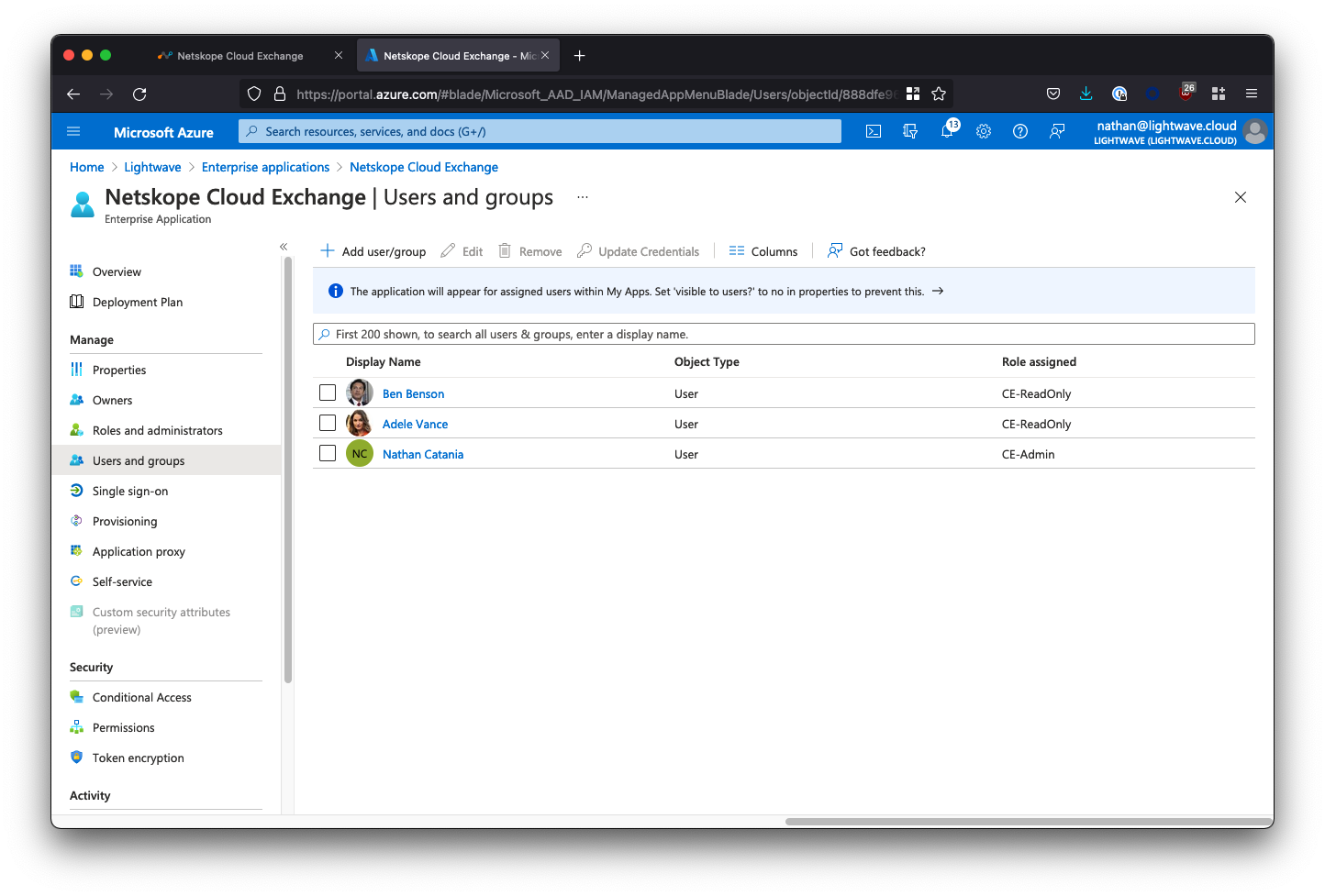The image size is (1325, 896).
Task: Click the help question mark icon
Action: click(1020, 131)
